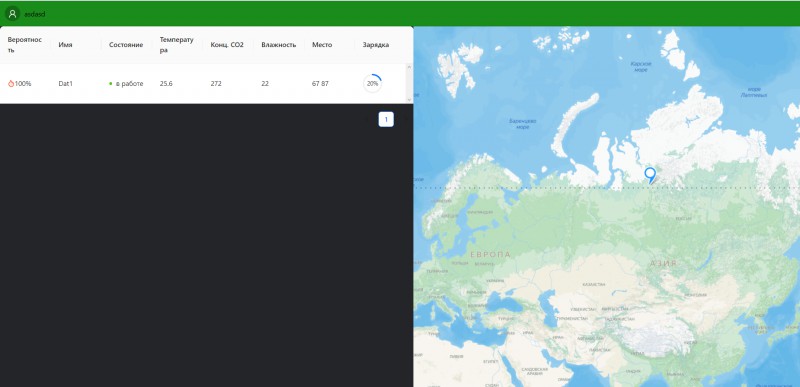Click the АЗИЯ label on map
This screenshot has height=387, width=800.
pyautogui.click(x=663, y=263)
